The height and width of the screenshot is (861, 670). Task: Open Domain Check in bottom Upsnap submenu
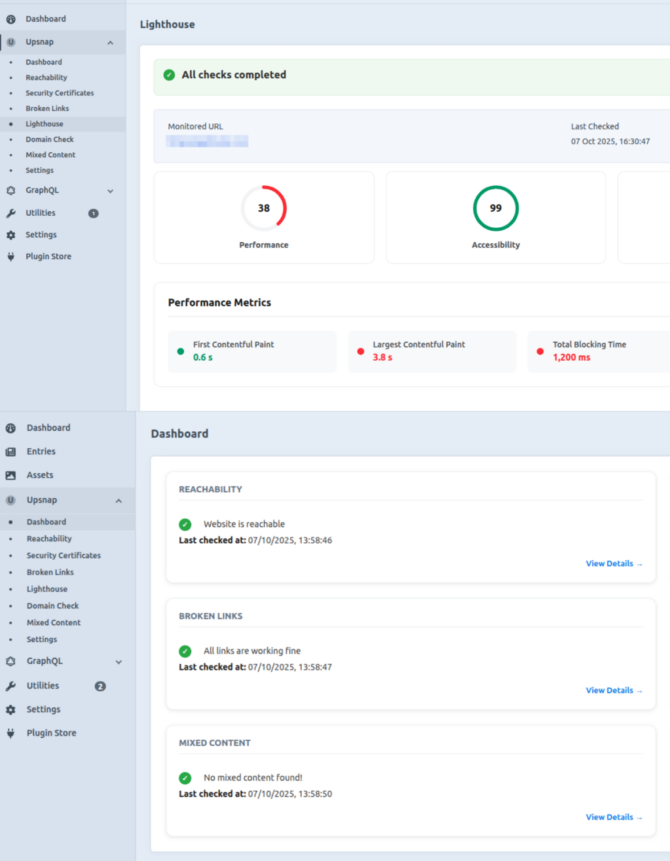click(53, 606)
